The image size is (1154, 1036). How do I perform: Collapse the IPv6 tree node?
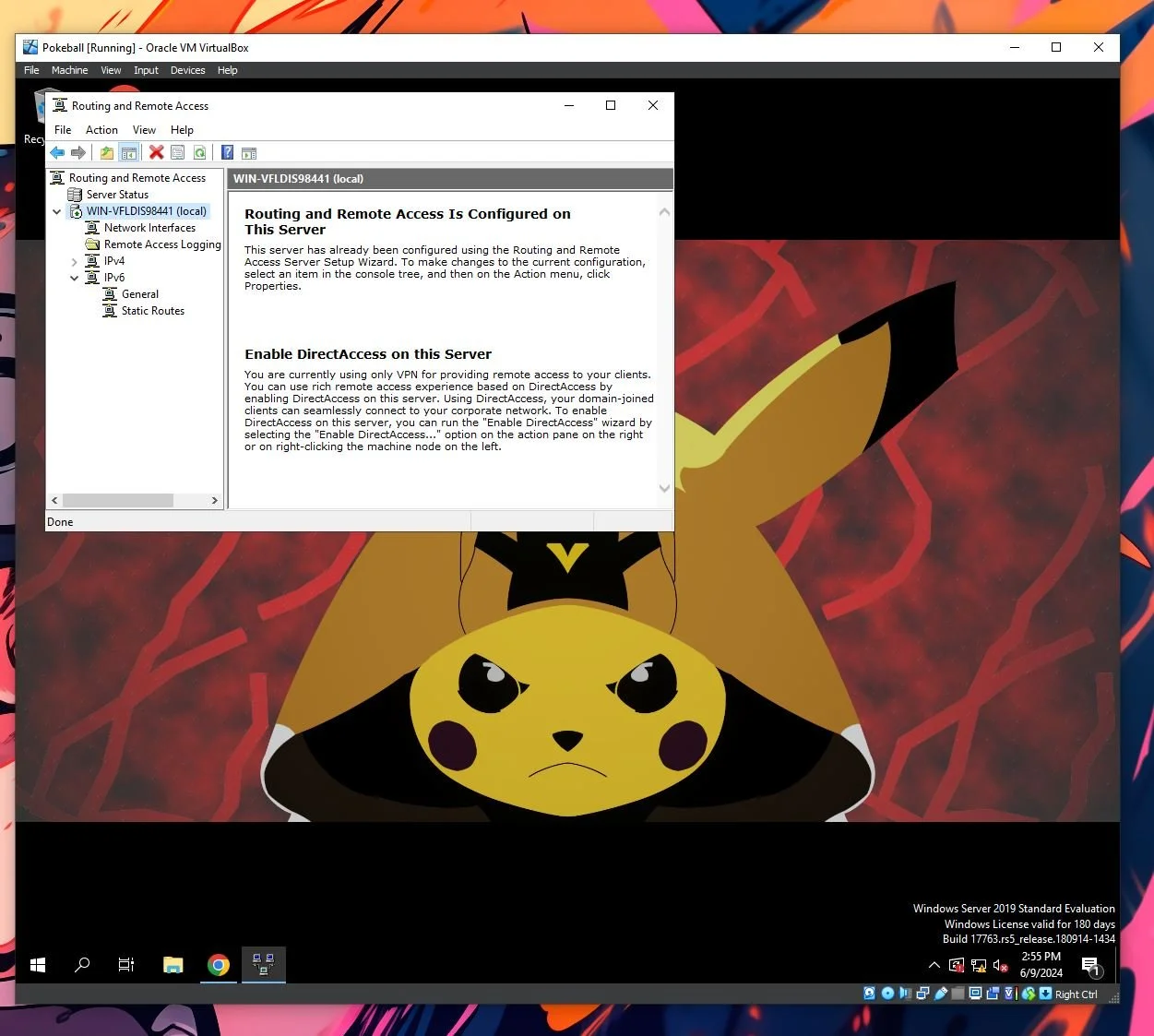pos(75,278)
